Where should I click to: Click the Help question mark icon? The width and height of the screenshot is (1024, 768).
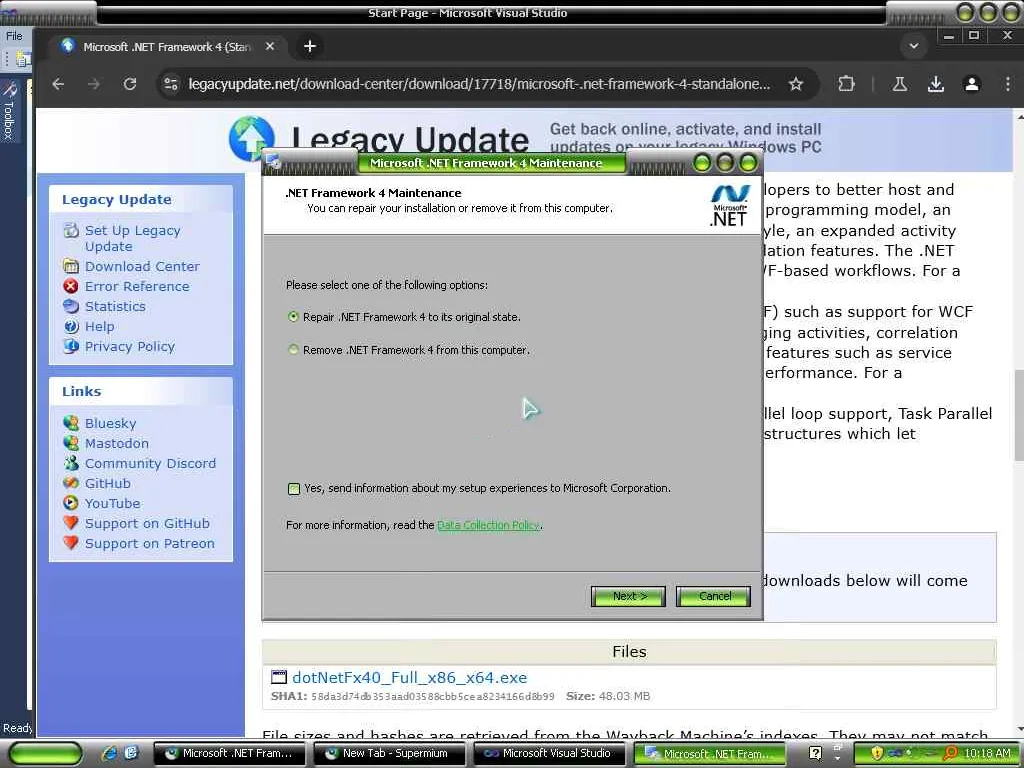[71, 327]
